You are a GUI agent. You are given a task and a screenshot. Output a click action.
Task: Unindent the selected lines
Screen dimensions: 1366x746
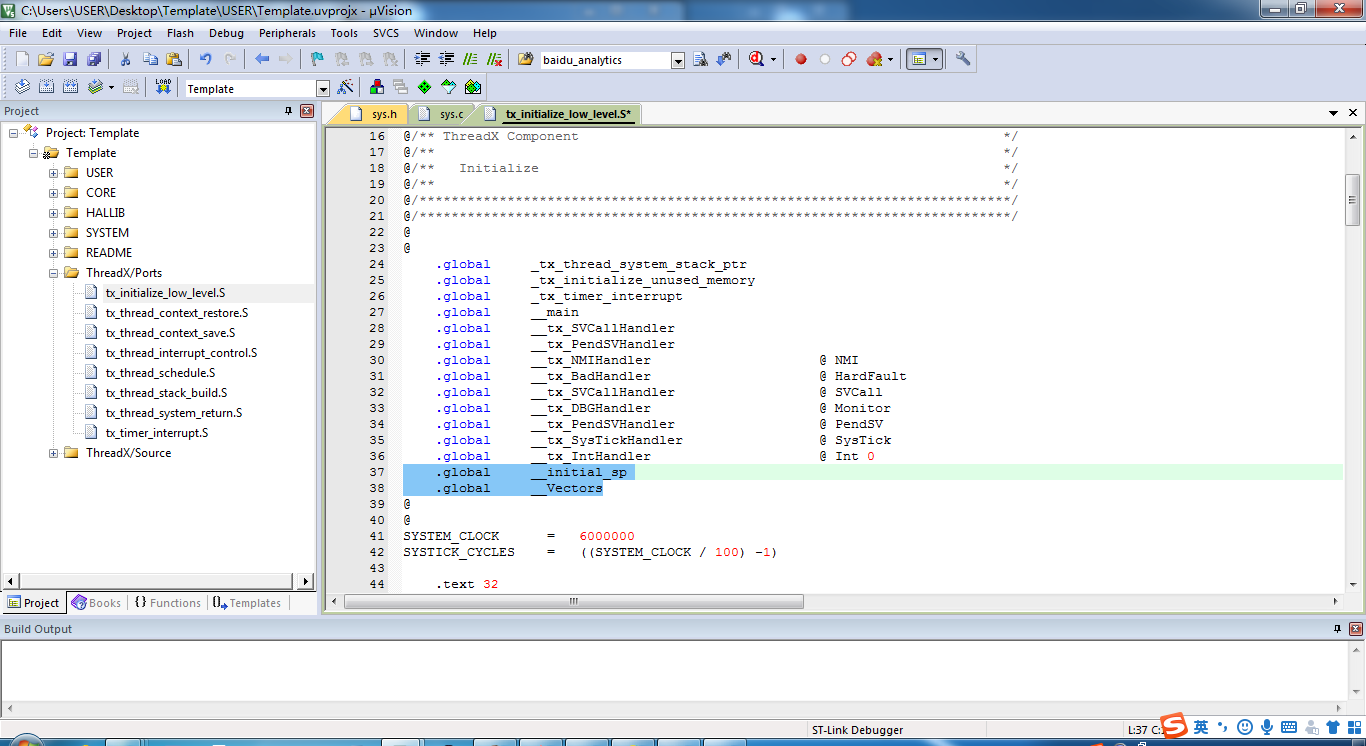[x=446, y=60]
